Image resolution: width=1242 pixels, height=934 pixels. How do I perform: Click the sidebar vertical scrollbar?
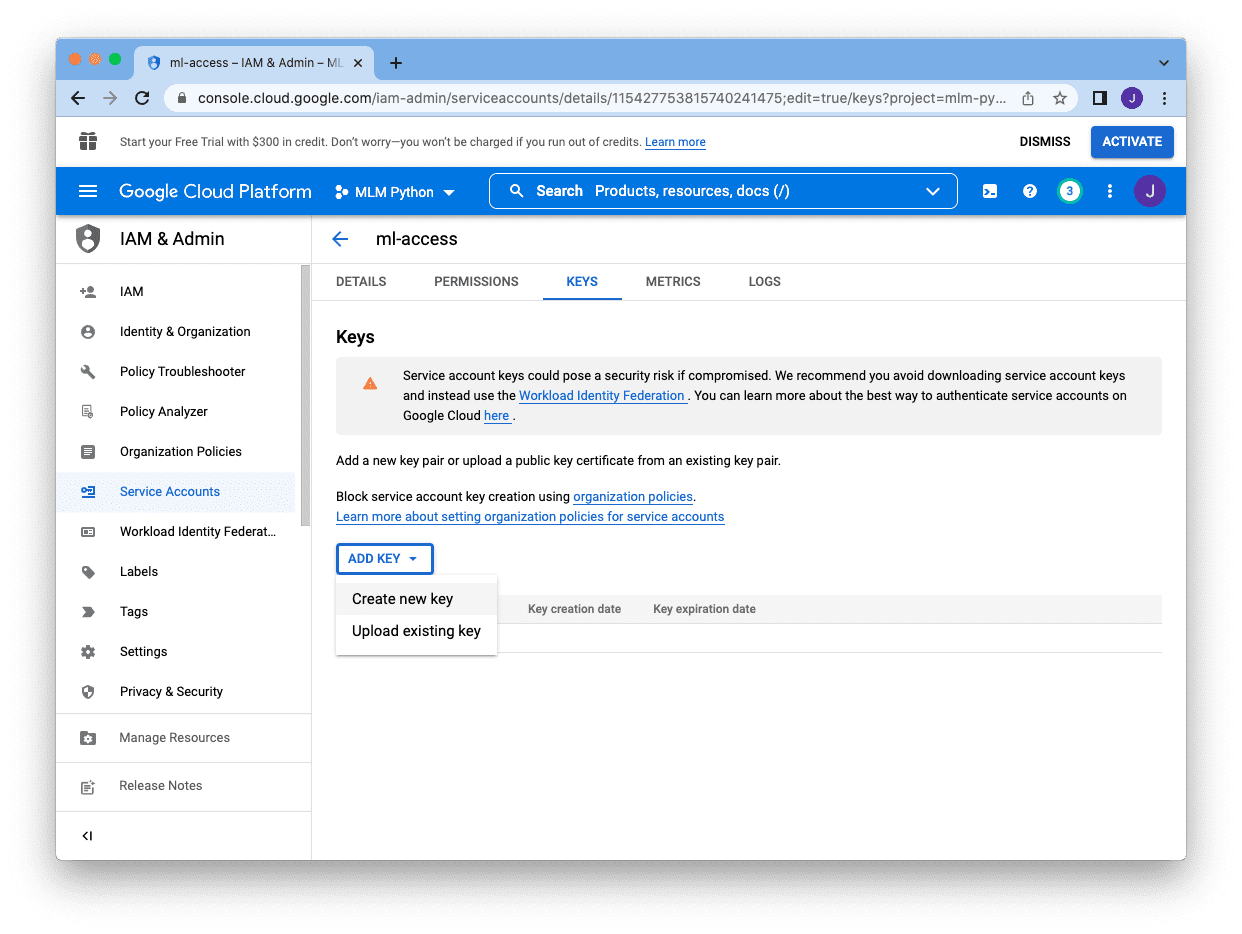(305, 395)
